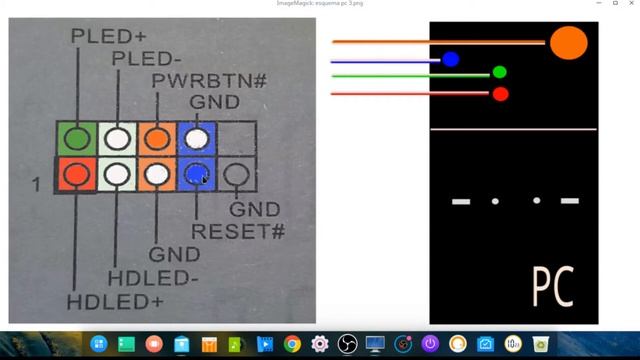Image resolution: width=640 pixels, height=360 pixels.
Task: Click the purple power button icon
Action: click(430, 344)
